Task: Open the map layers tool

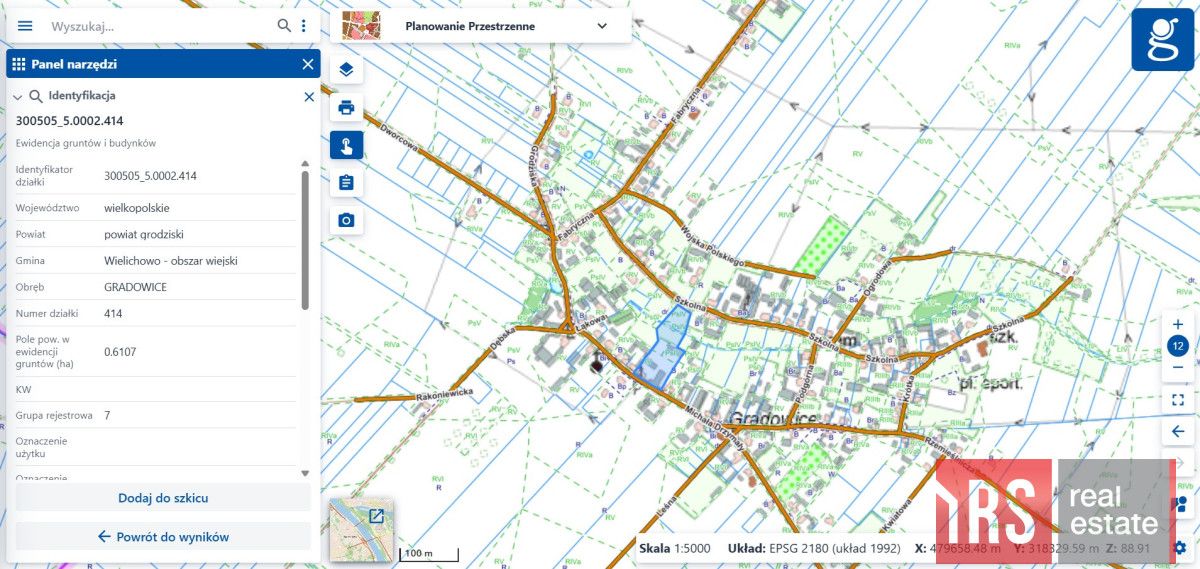Action: (346, 70)
